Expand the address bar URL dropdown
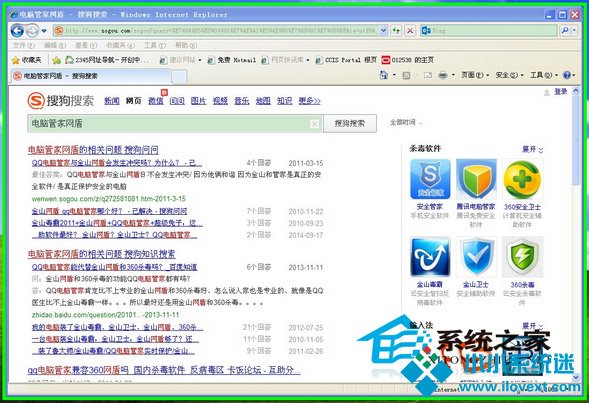This screenshot has height=403, width=589. [x=384, y=31]
